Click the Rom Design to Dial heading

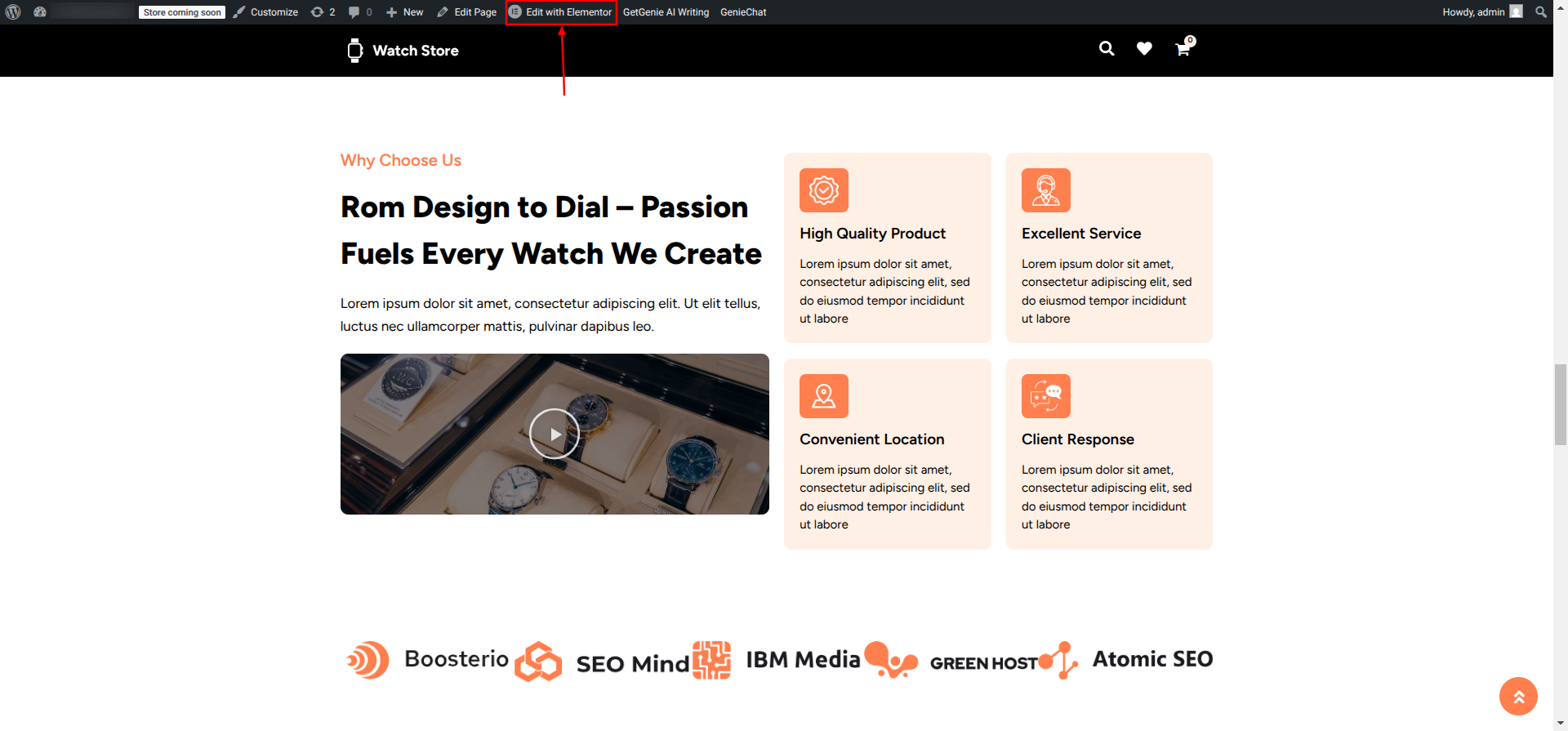coord(551,230)
